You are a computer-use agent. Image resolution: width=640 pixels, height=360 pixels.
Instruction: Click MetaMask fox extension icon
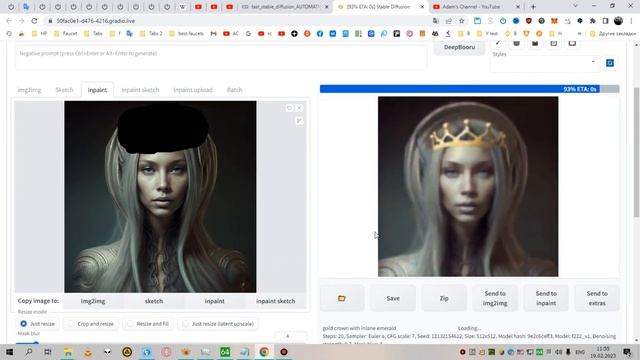click(x=554, y=21)
